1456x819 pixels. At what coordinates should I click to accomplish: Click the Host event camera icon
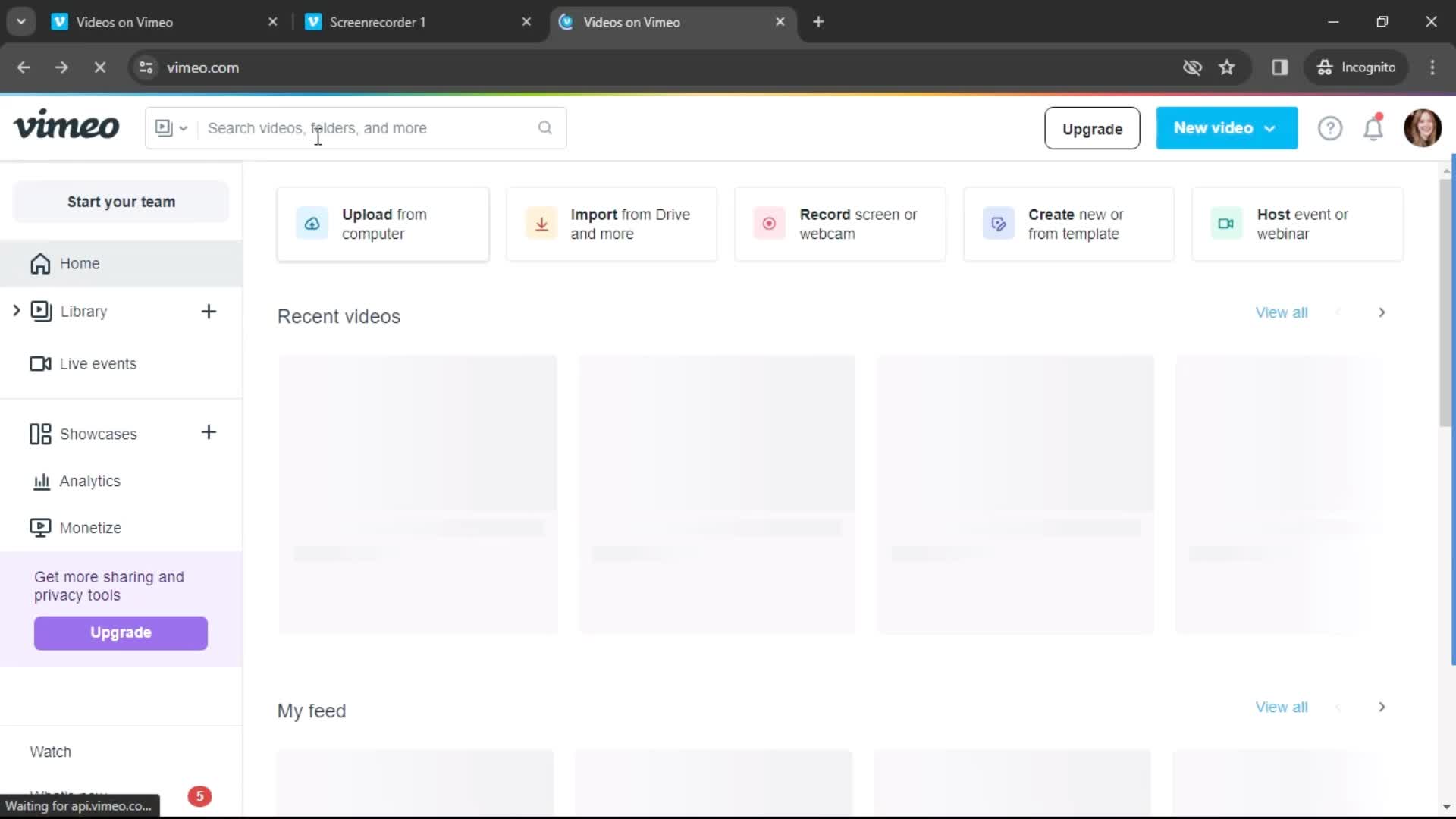[1226, 224]
